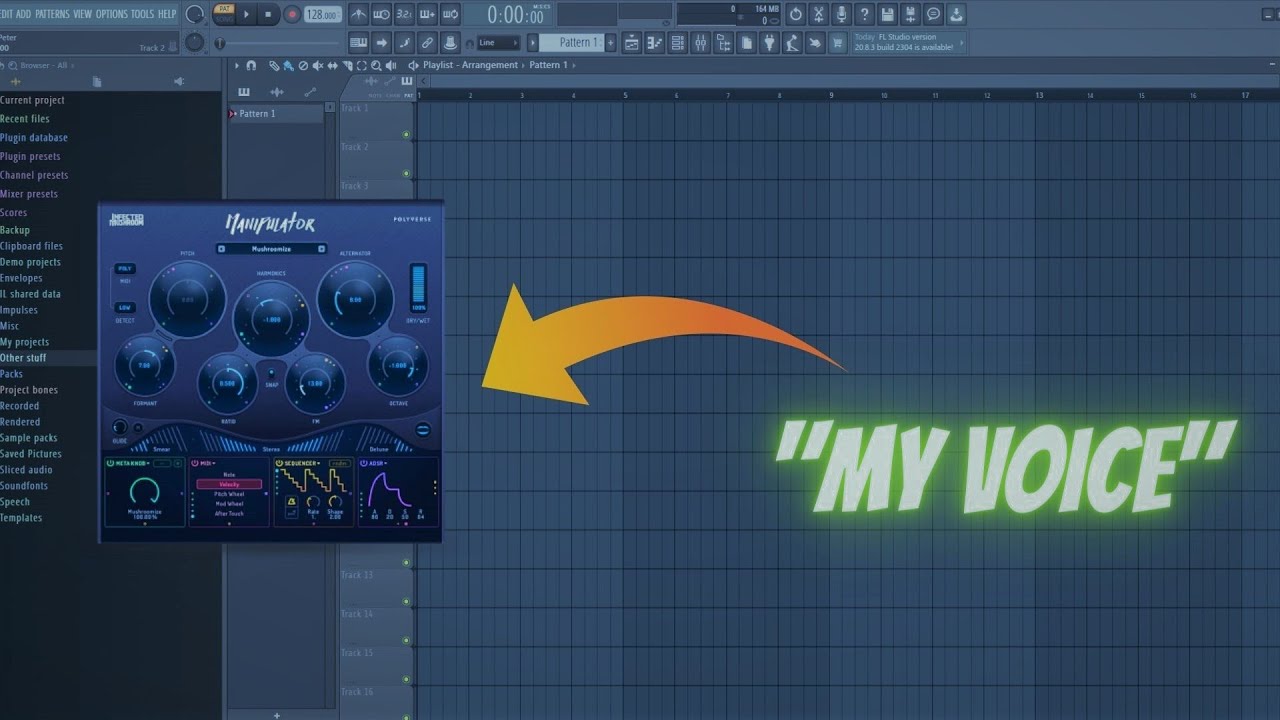Open the PATTERNS menu

(x=52, y=14)
